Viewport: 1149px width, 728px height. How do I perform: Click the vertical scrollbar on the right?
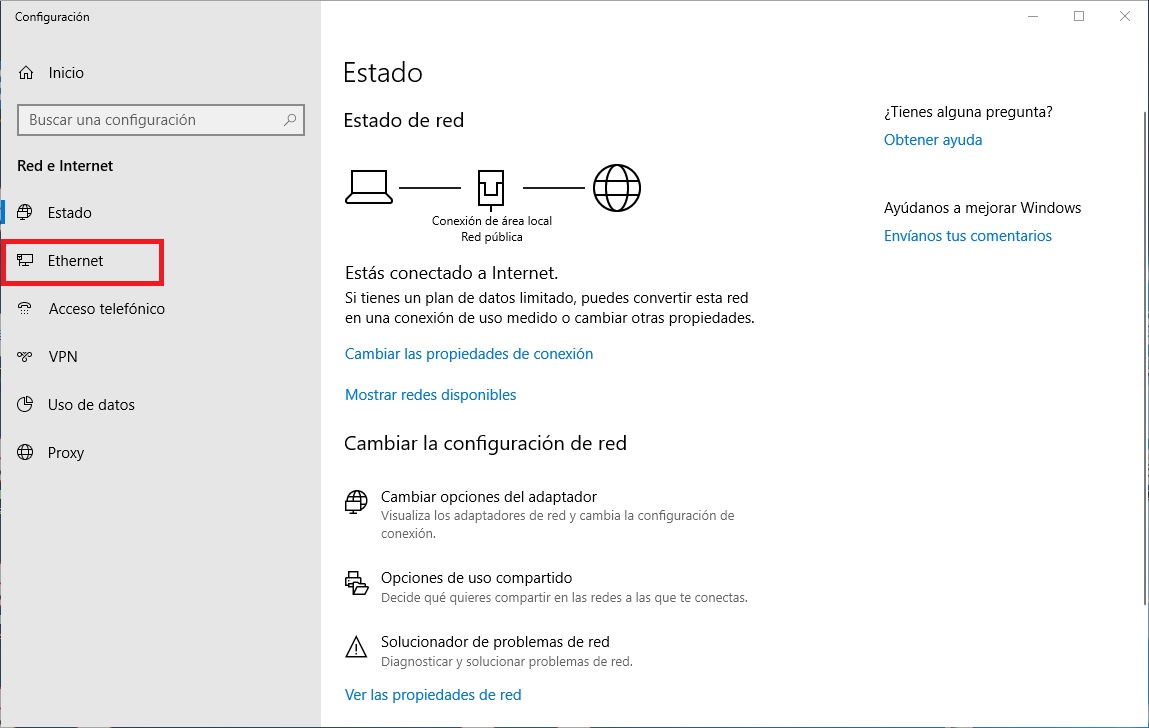click(1145, 358)
